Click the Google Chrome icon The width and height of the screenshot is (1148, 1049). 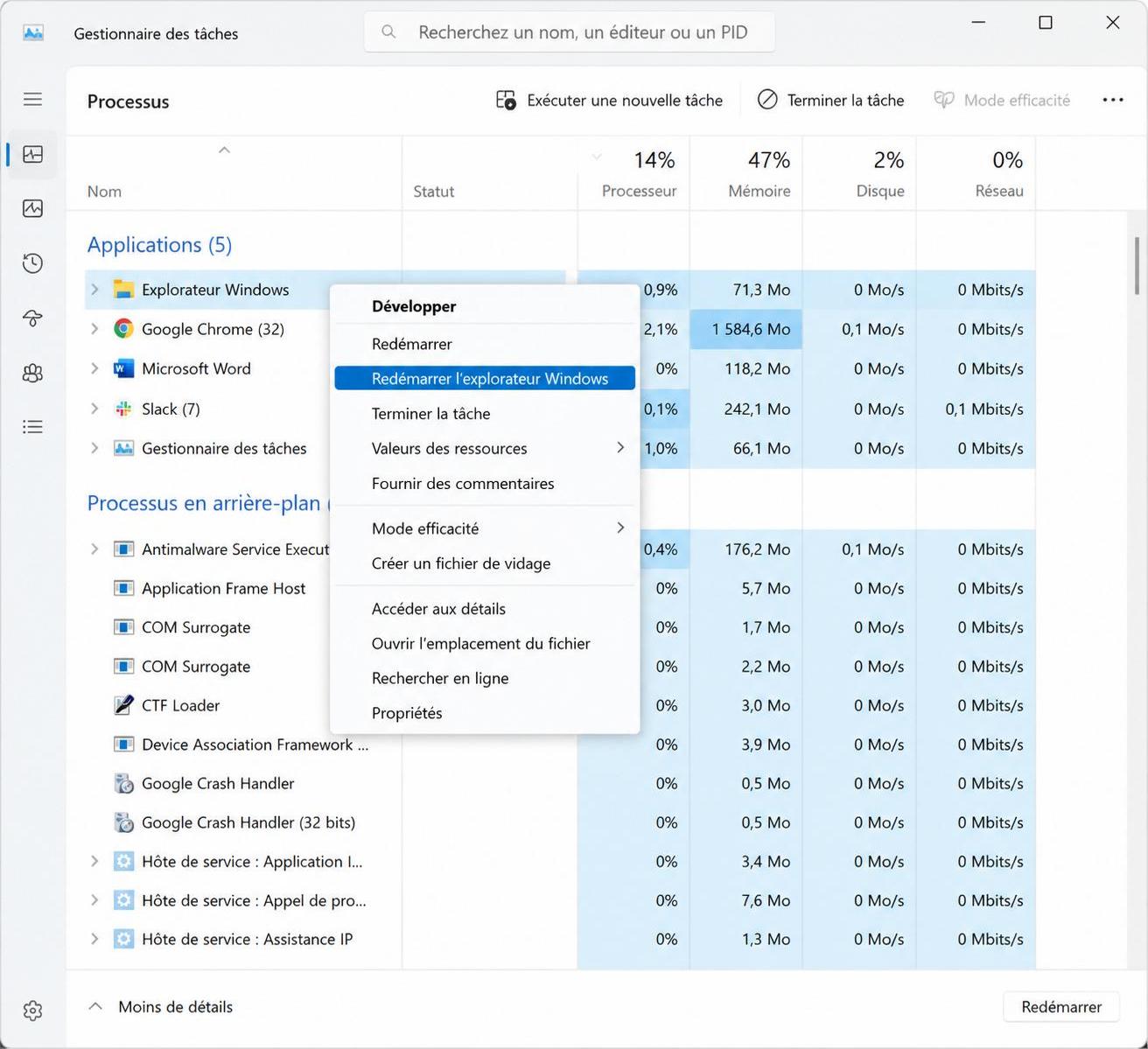(123, 329)
